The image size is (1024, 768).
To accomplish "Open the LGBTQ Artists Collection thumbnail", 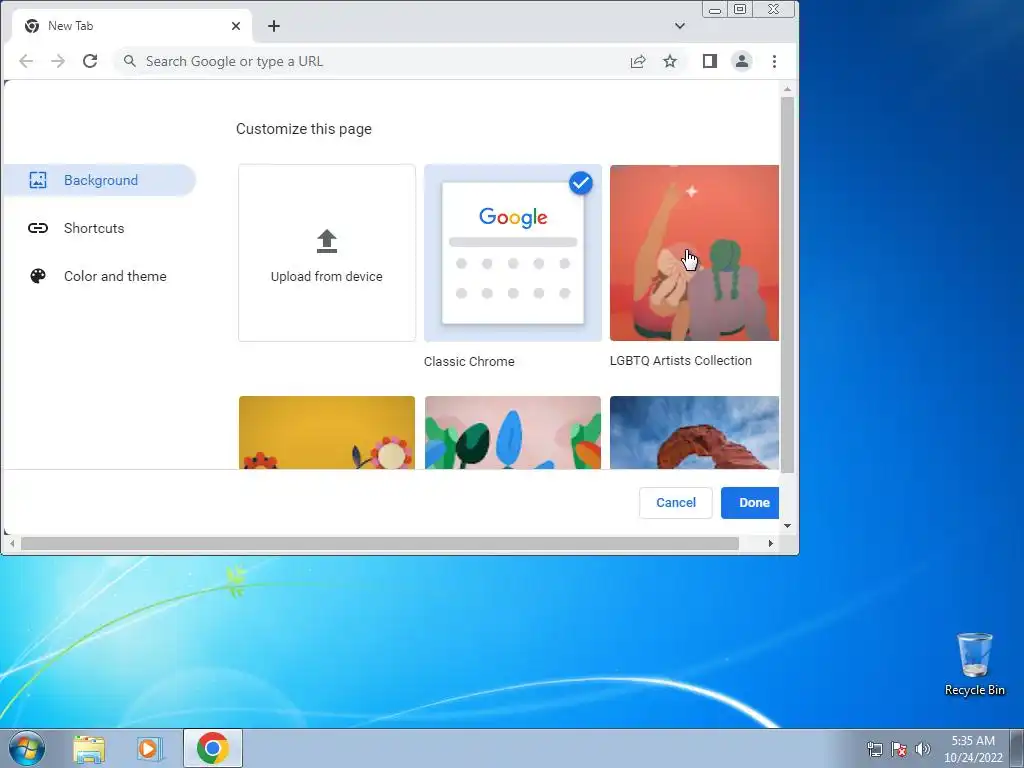I will (694, 253).
